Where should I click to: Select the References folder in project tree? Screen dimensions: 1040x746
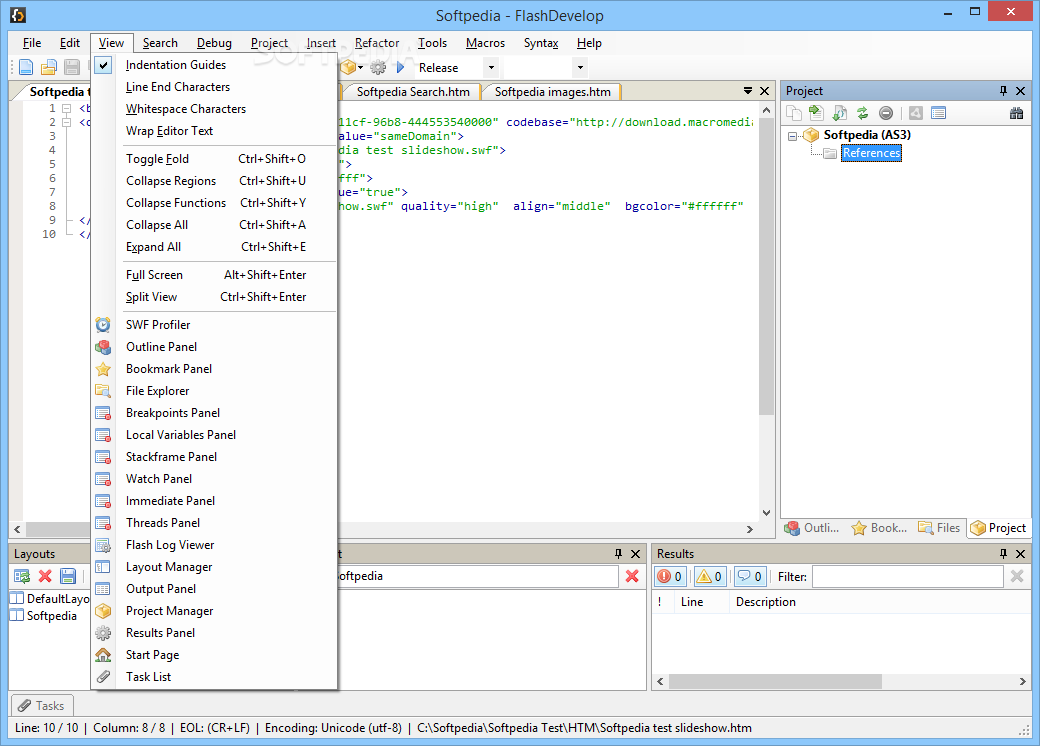point(871,153)
